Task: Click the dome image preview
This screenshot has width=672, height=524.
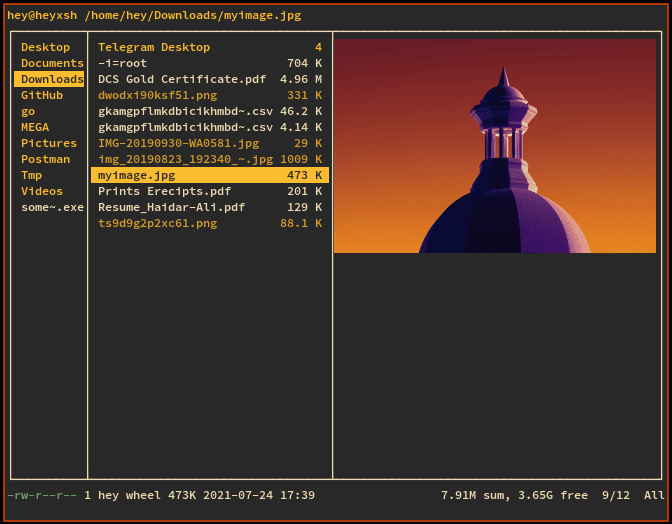Action: coord(495,146)
